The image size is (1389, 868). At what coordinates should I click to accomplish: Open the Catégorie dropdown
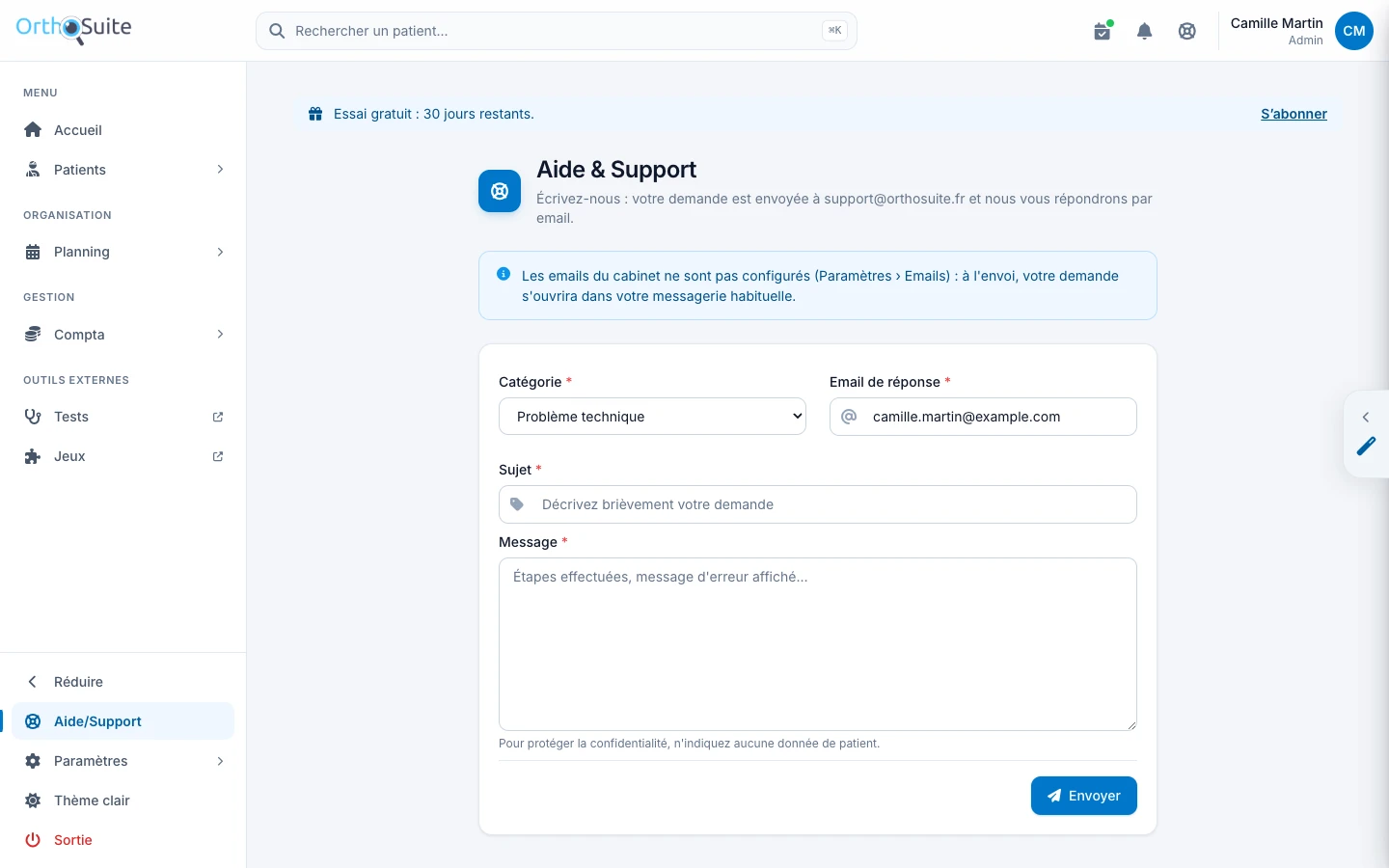pyautogui.click(x=652, y=417)
